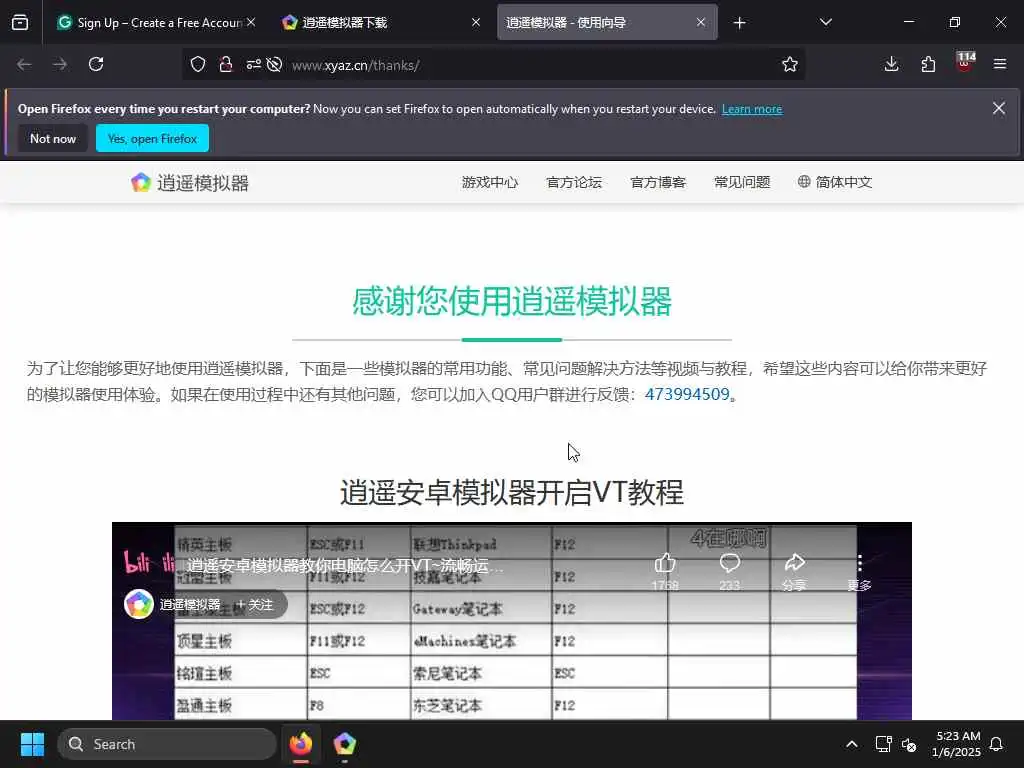Dismiss the Firefox startup notification

coord(999,108)
